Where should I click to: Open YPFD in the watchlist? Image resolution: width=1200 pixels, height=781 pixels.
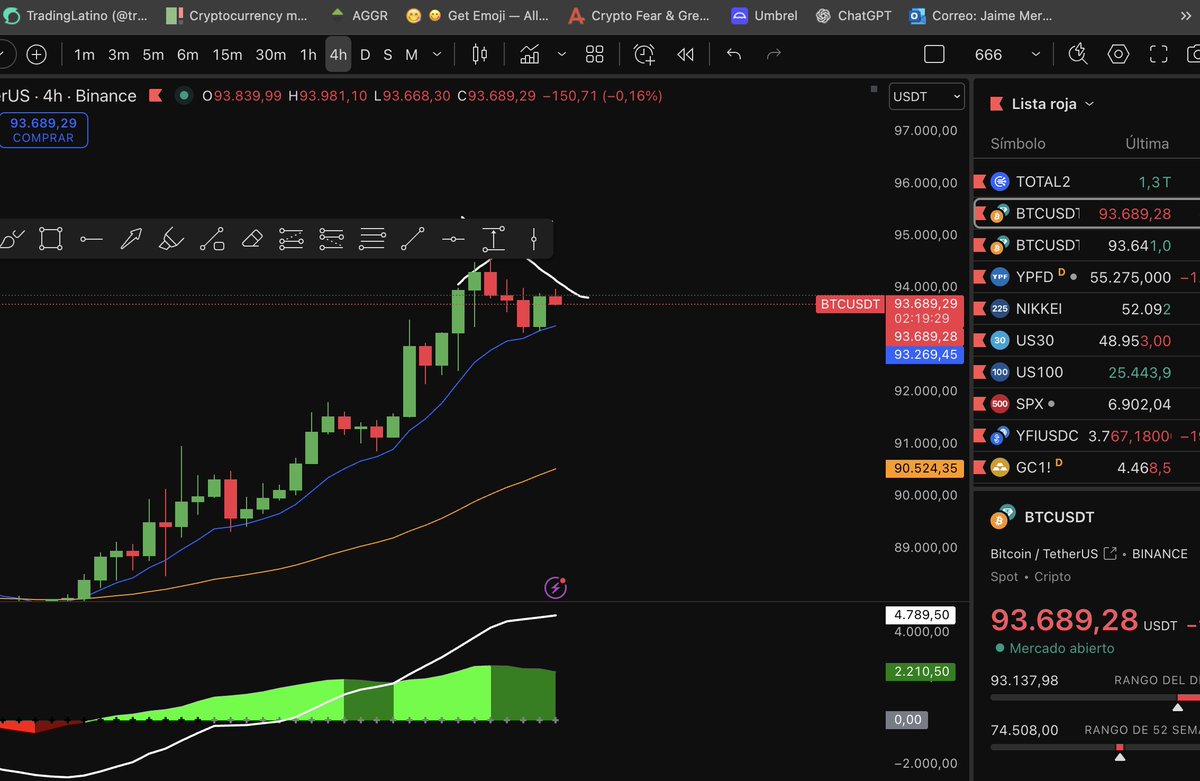coord(1086,277)
